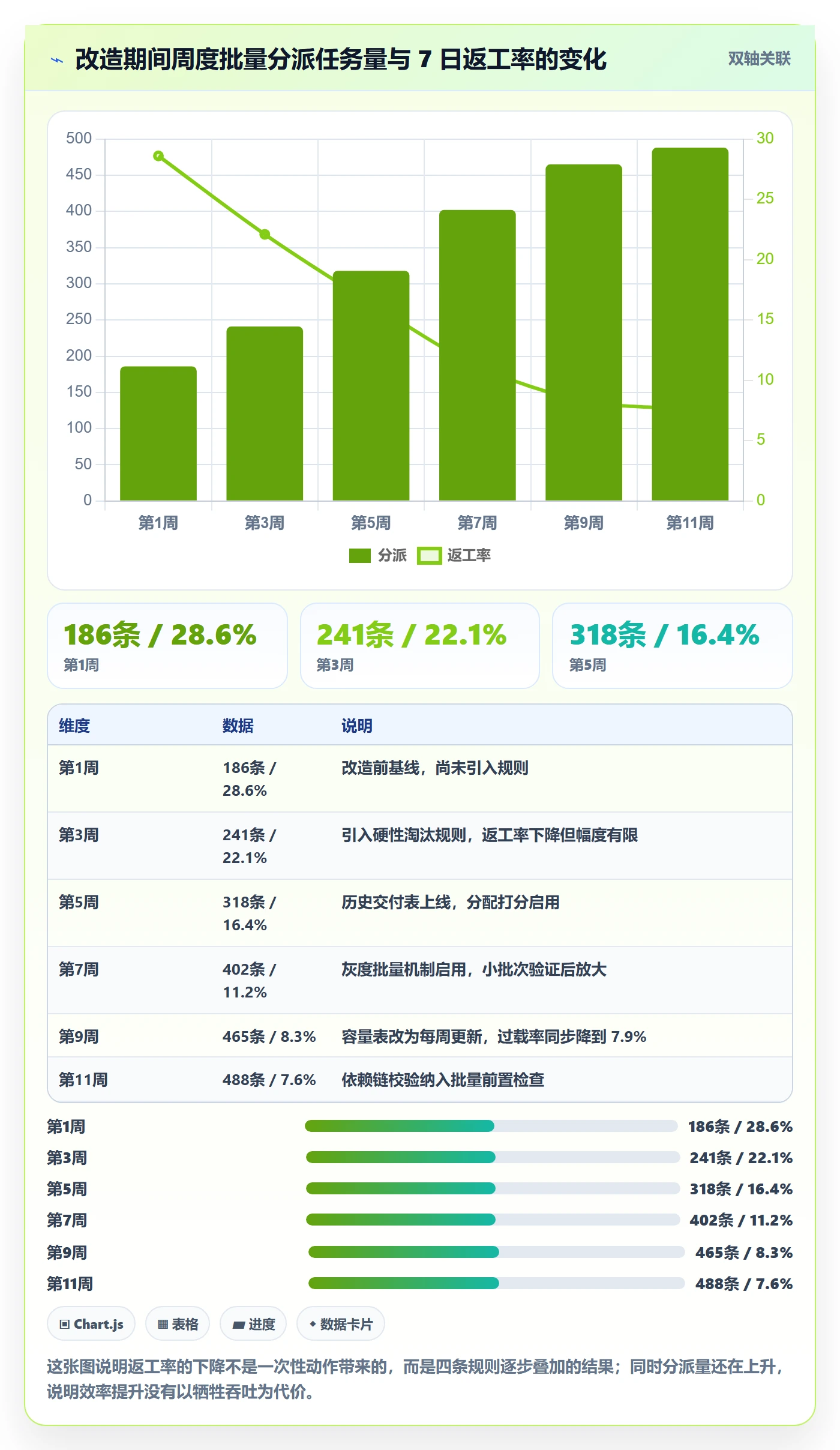Click the 说明 column header

point(357,726)
